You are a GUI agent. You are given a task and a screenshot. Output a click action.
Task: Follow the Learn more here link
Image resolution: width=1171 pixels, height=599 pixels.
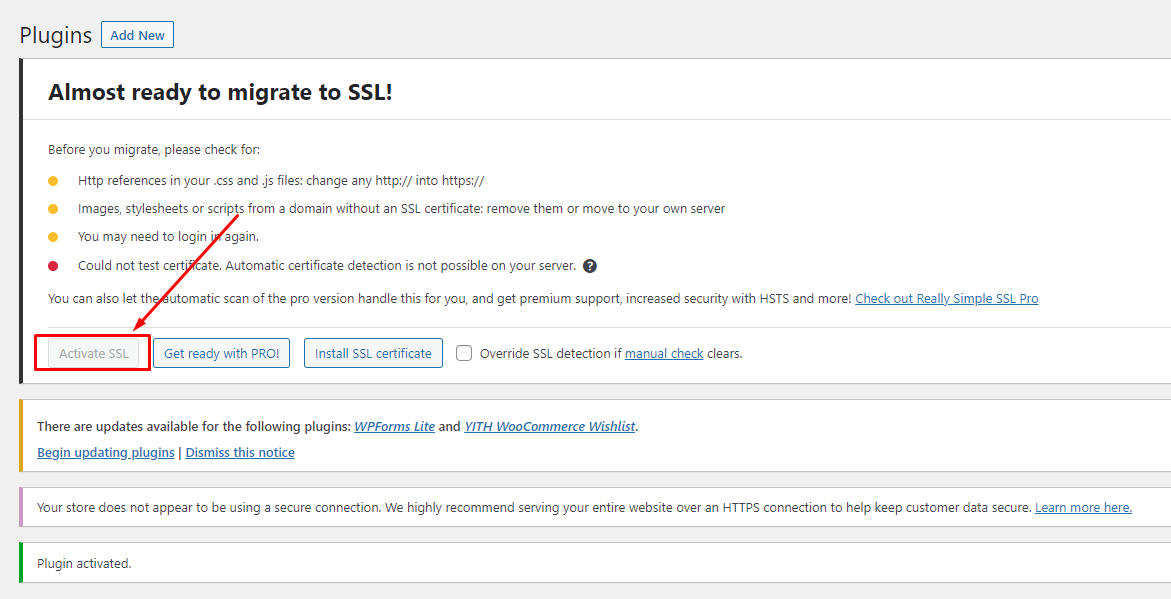point(1083,507)
